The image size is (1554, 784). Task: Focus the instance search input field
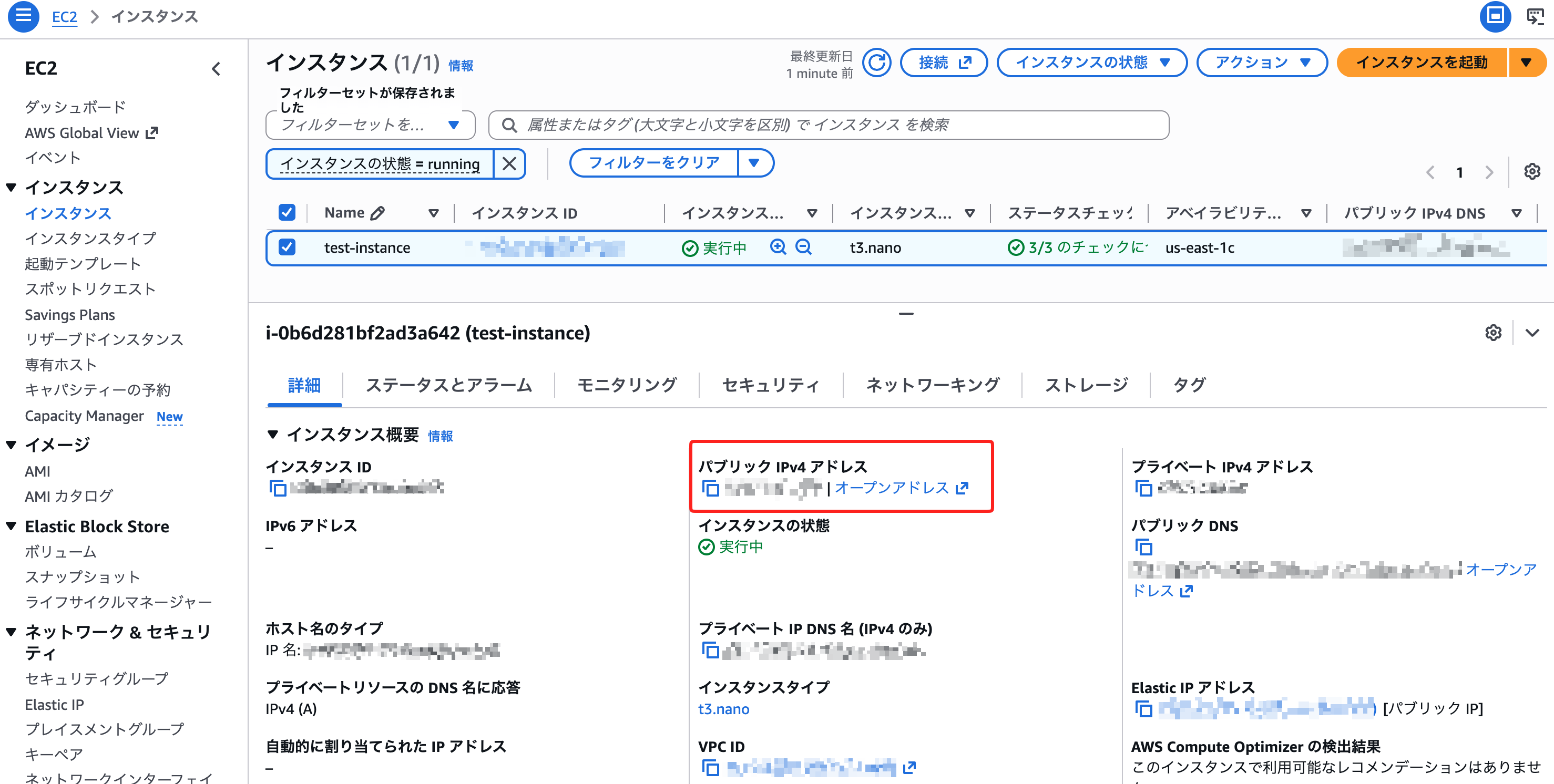(829, 125)
